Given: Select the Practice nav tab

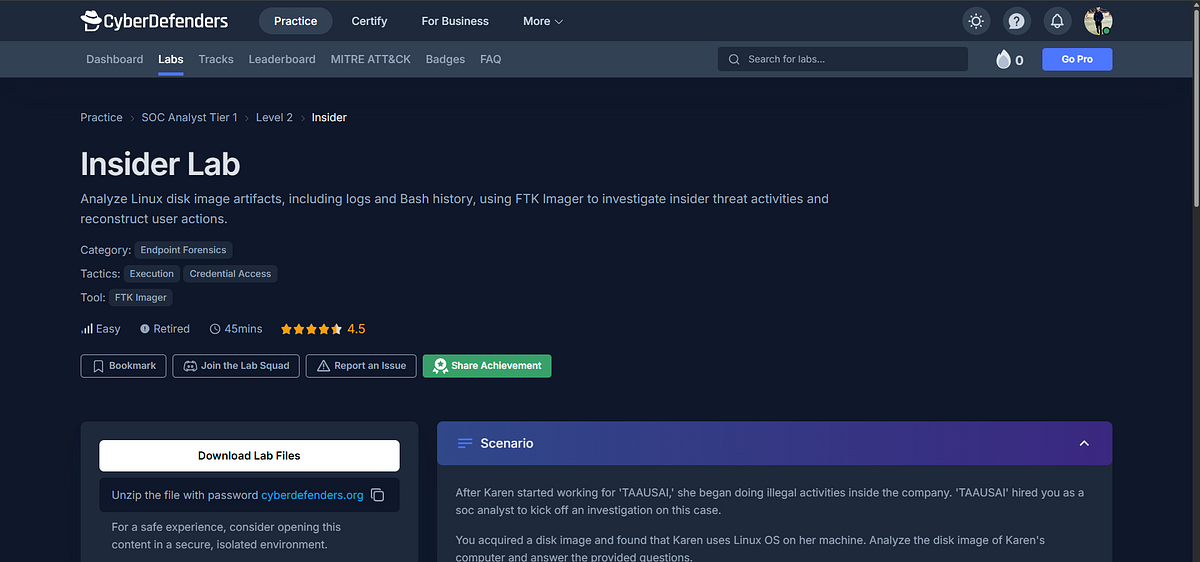Looking at the screenshot, I should [296, 21].
